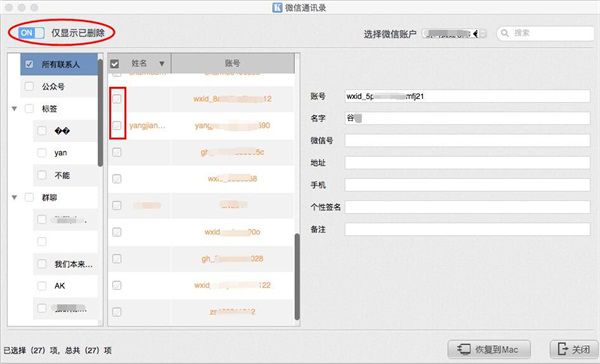Check the 公众号 checkbox
Screen dimensions: 600x364
click(29, 86)
